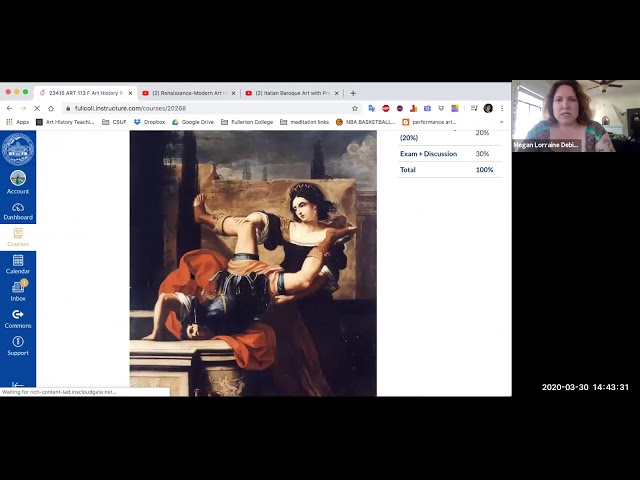Open the Courses sidebar item
Screen dimensions: 640x480
coord(18,237)
